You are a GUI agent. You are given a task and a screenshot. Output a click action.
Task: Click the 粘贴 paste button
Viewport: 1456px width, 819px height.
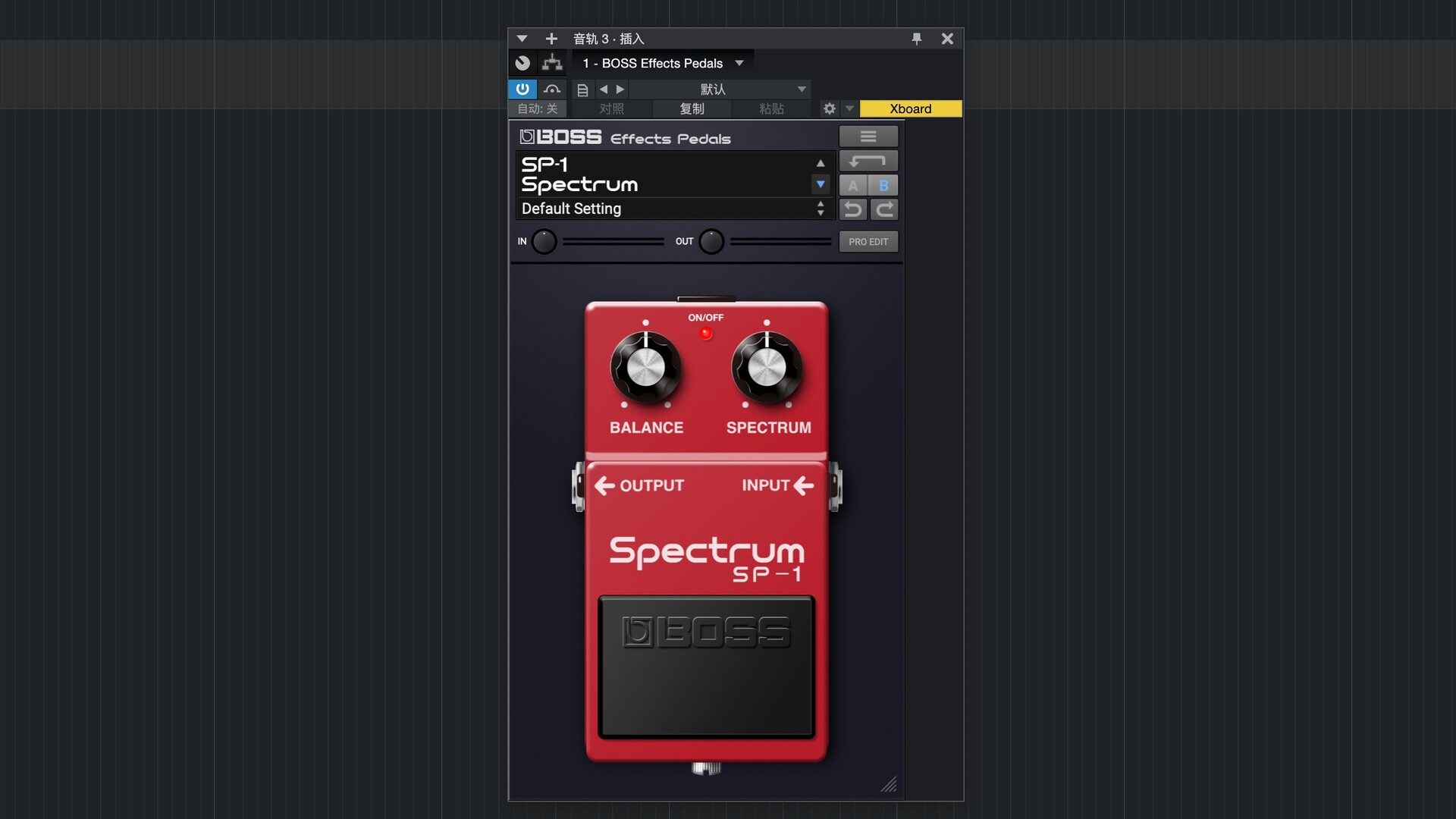771,109
